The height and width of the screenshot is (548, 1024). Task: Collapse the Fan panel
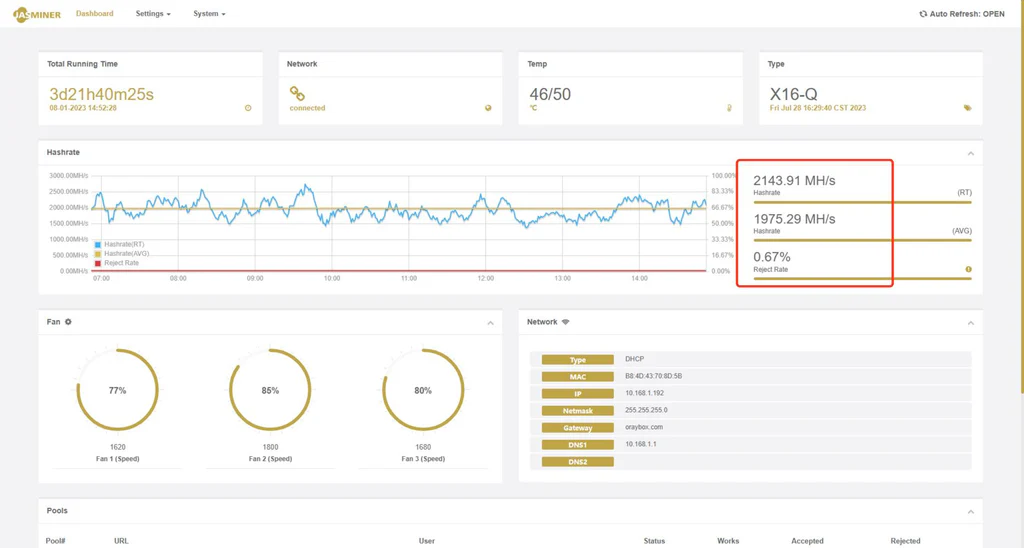point(490,323)
